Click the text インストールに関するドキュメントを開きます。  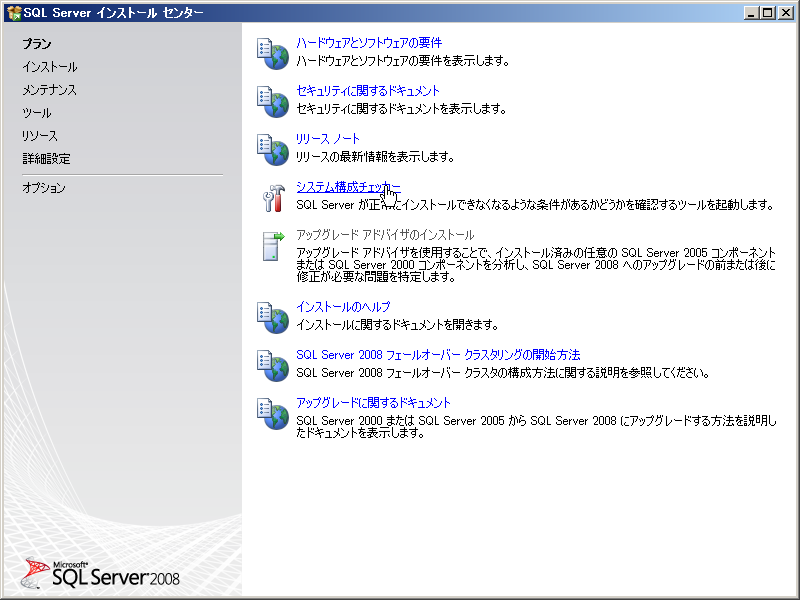click(x=397, y=324)
